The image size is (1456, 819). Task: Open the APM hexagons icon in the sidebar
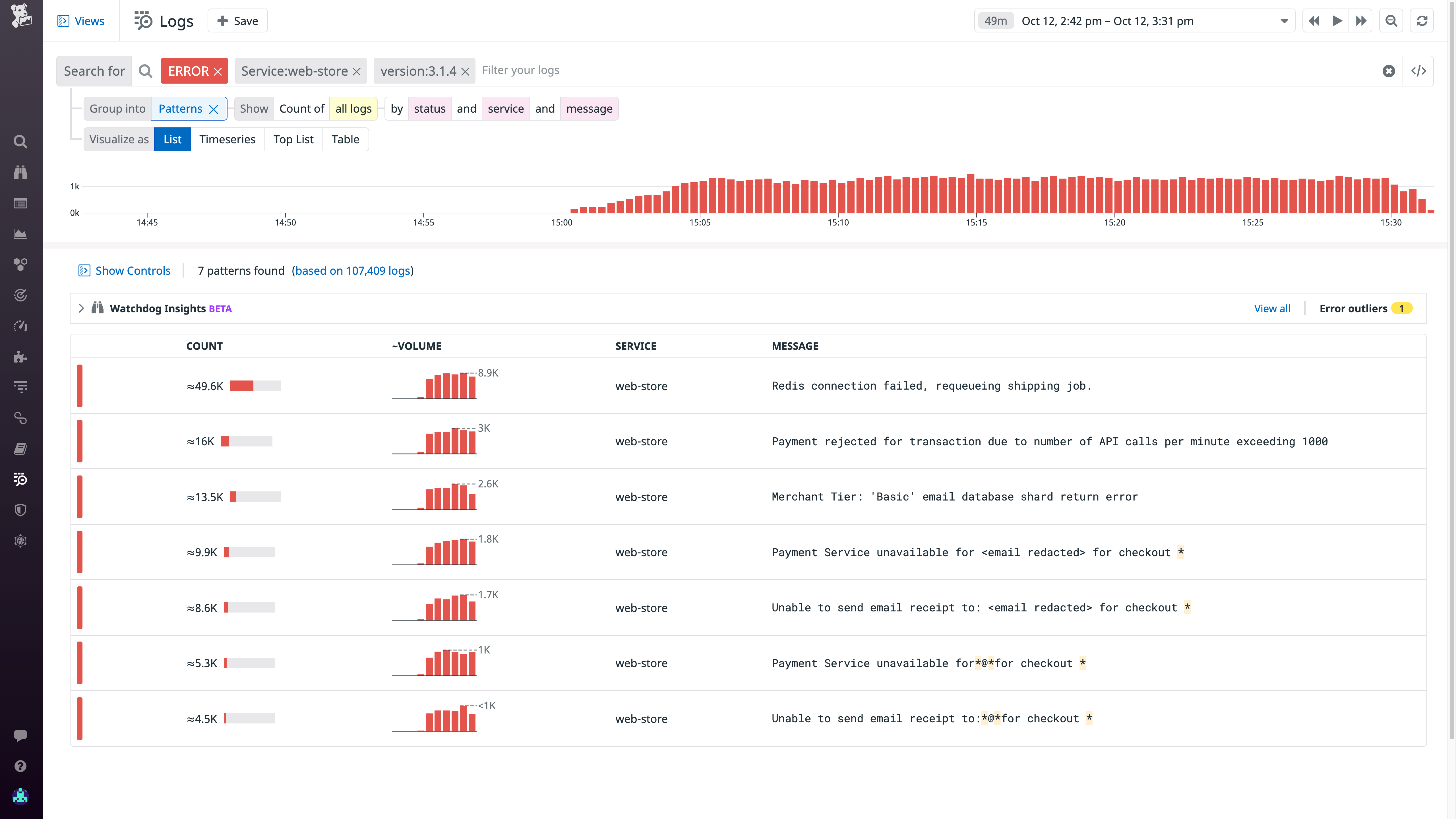20,264
